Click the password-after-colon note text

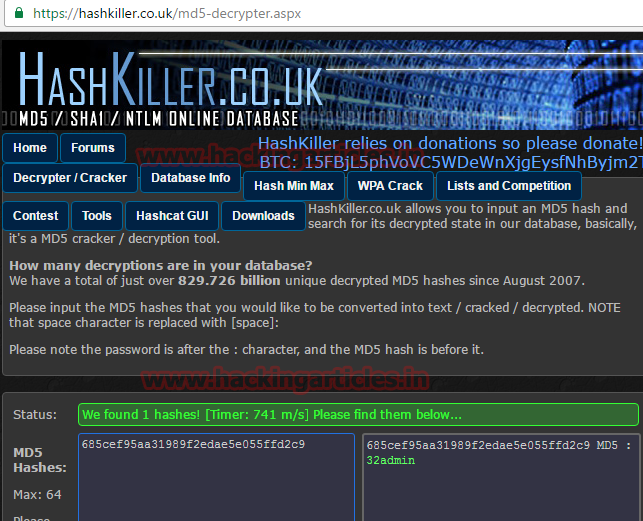(246, 350)
